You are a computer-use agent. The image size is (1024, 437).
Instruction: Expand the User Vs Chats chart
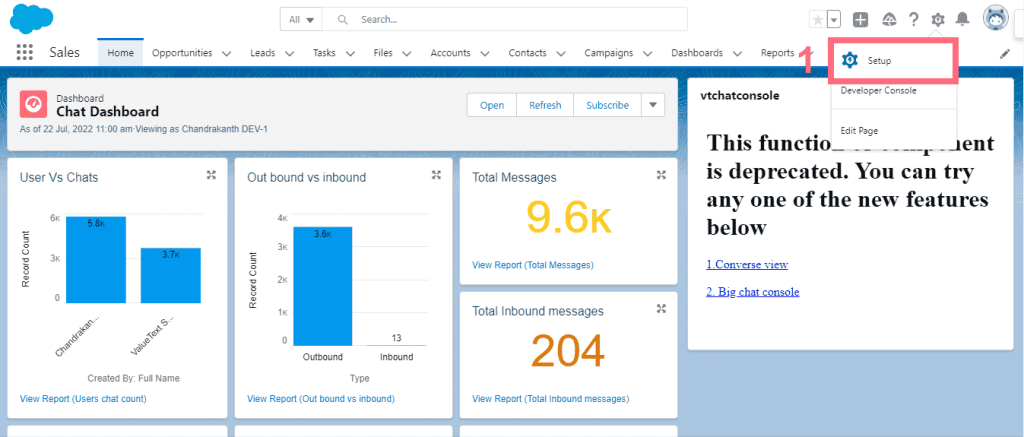(x=211, y=175)
